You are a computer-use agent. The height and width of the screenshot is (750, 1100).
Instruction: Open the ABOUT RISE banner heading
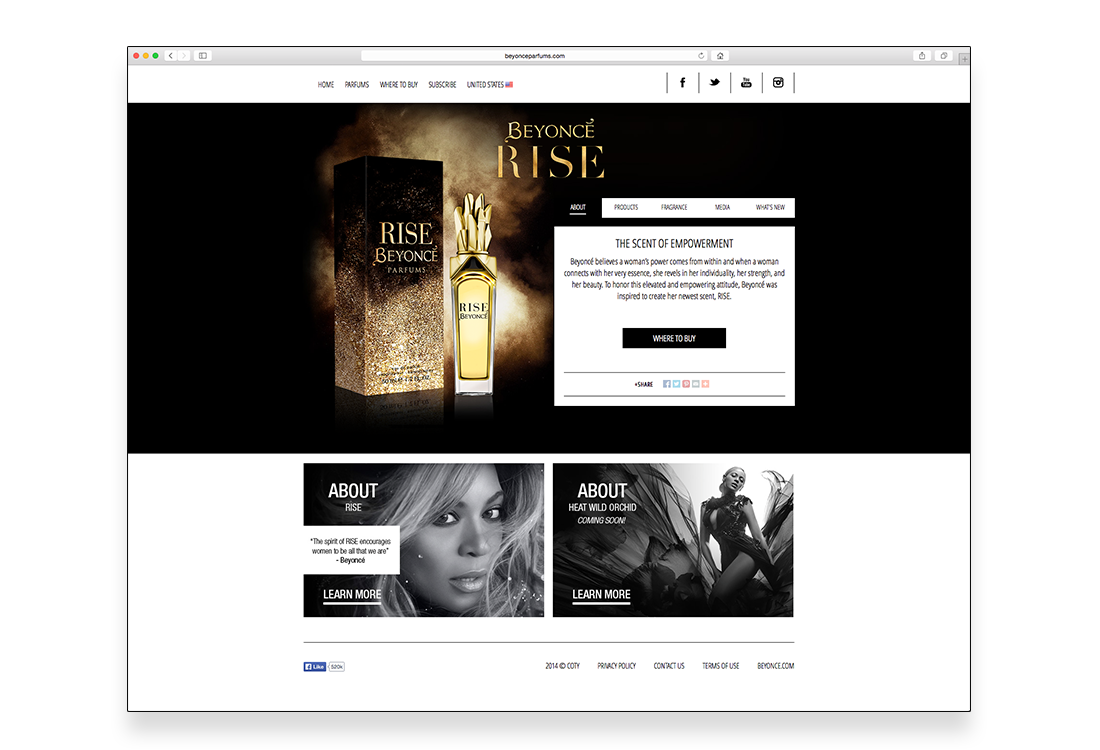(x=353, y=496)
